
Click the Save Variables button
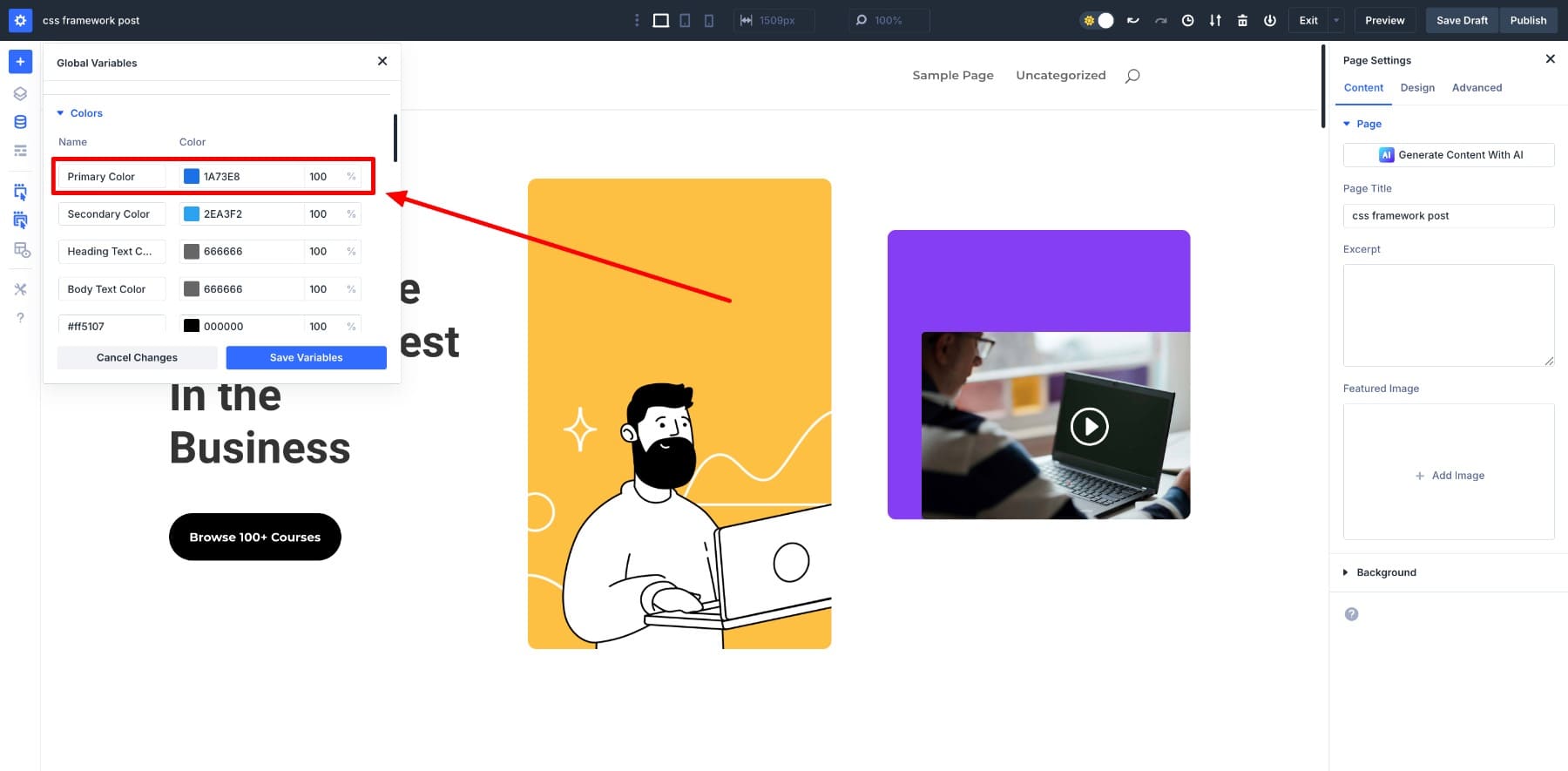pos(306,358)
